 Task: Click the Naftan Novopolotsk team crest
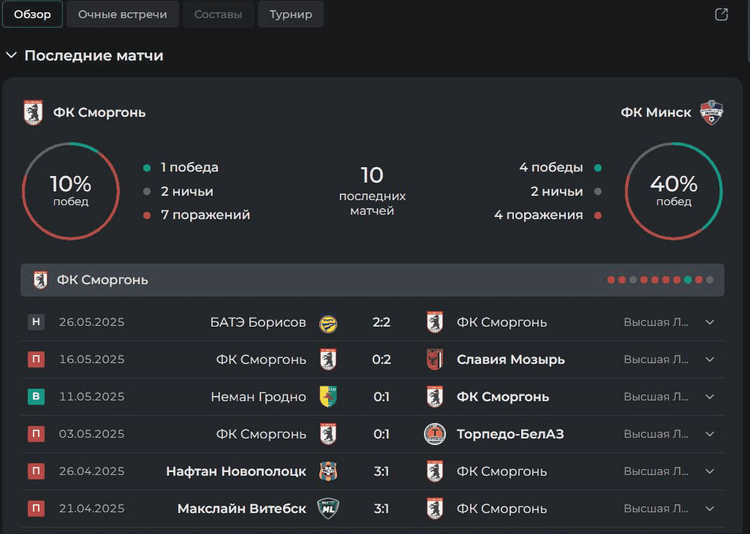click(327, 471)
